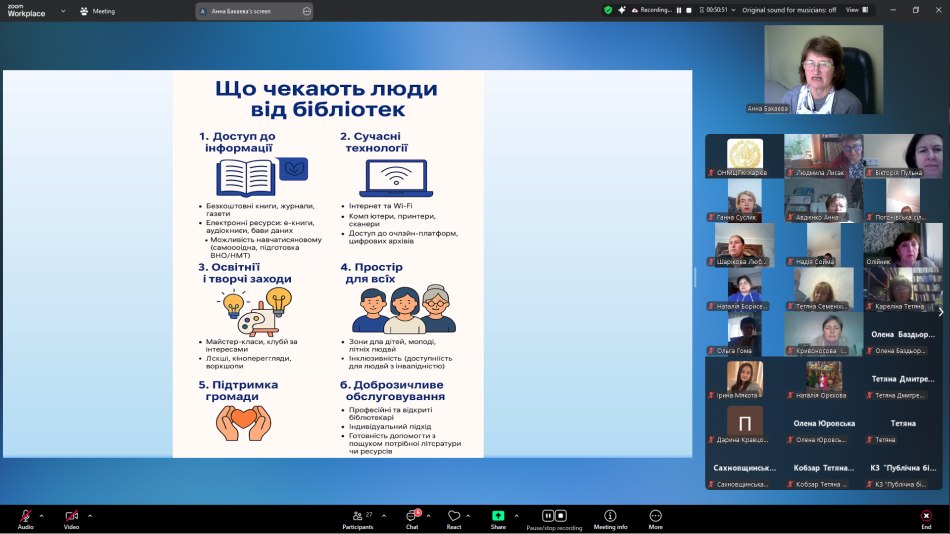
Task: Stop the recording in the bottom toolbar
Action: pyautogui.click(x=561, y=516)
